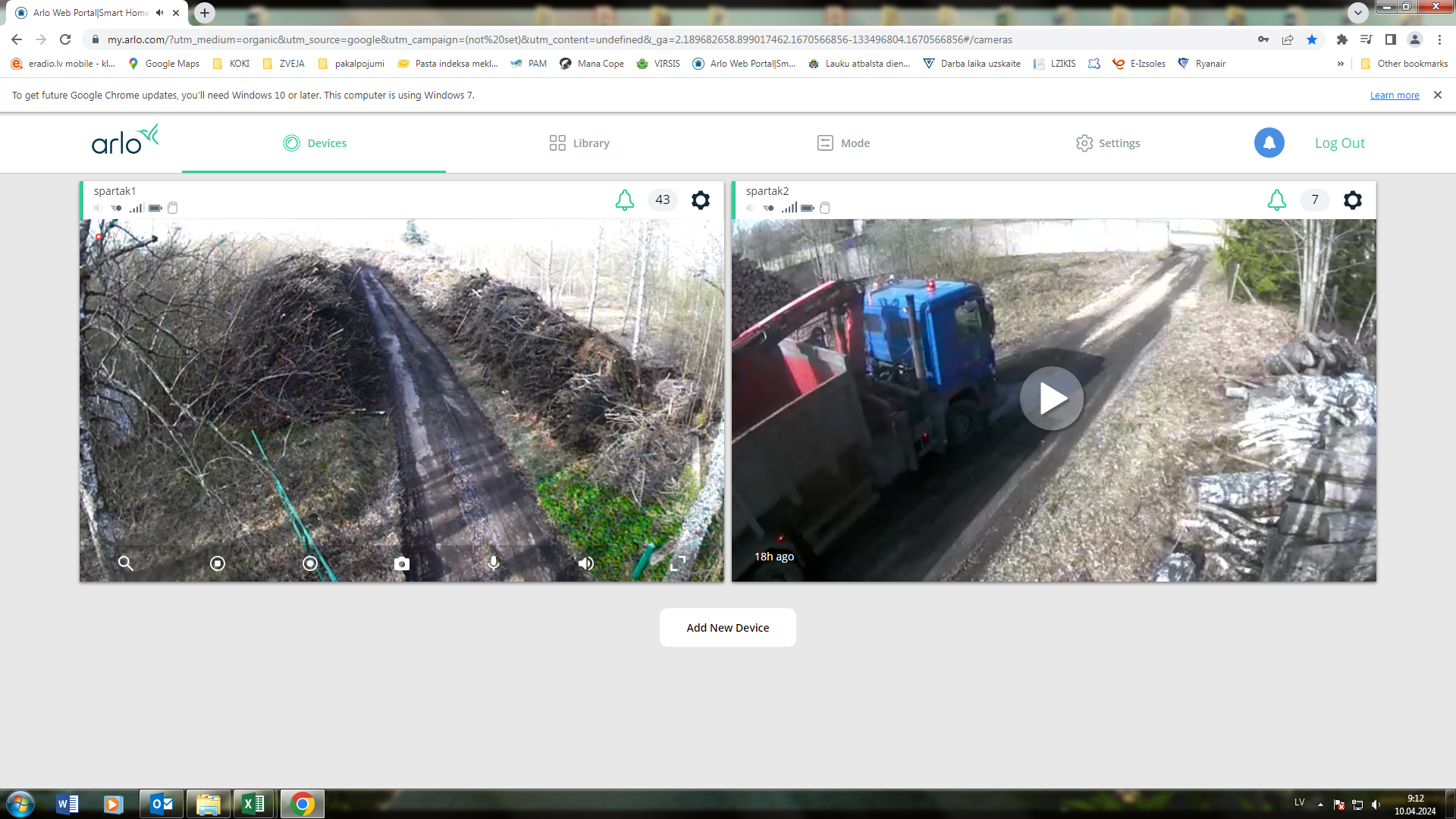Viewport: 1456px width, 819px height.
Task: Stop the spartak1 live stream
Action: (x=218, y=563)
